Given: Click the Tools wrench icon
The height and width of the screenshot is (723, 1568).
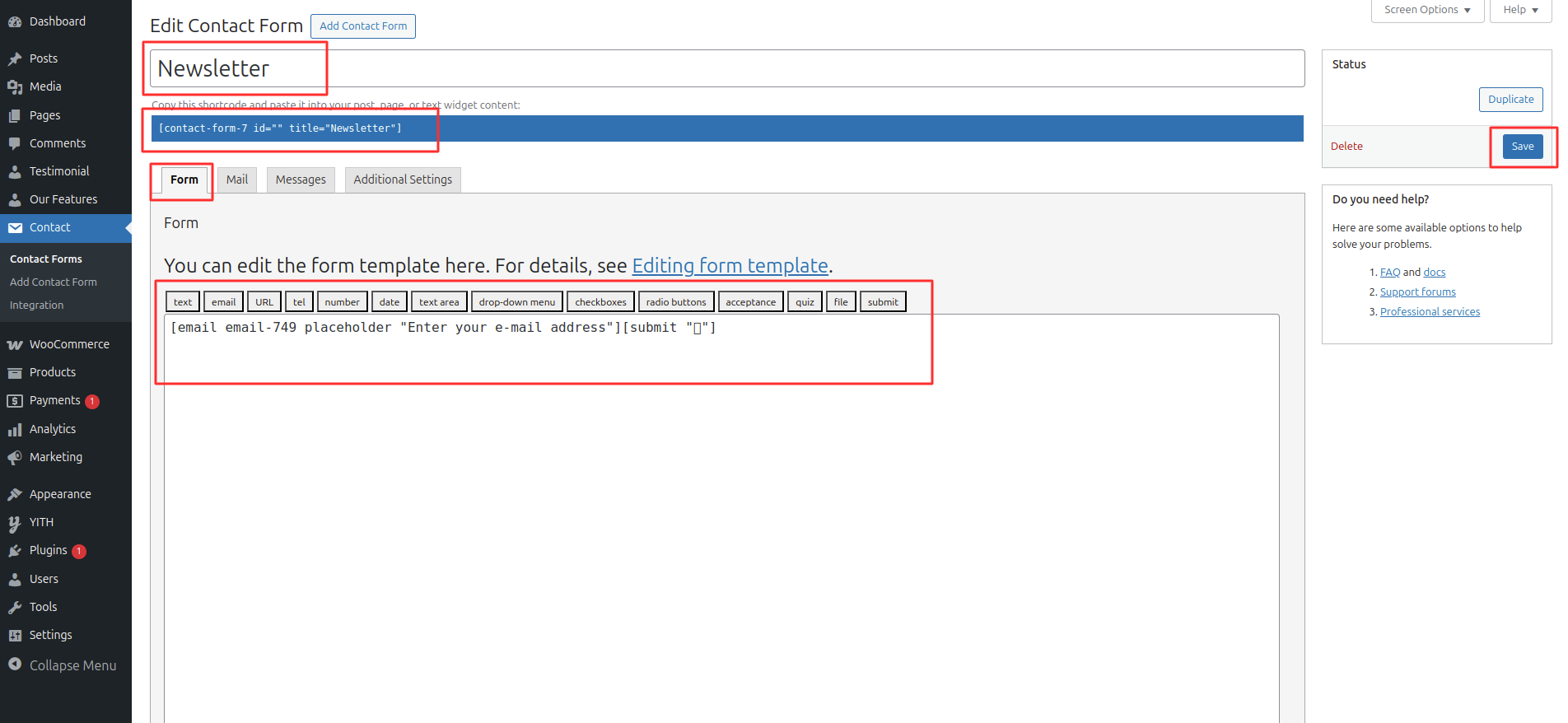Looking at the screenshot, I should pos(15,607).
